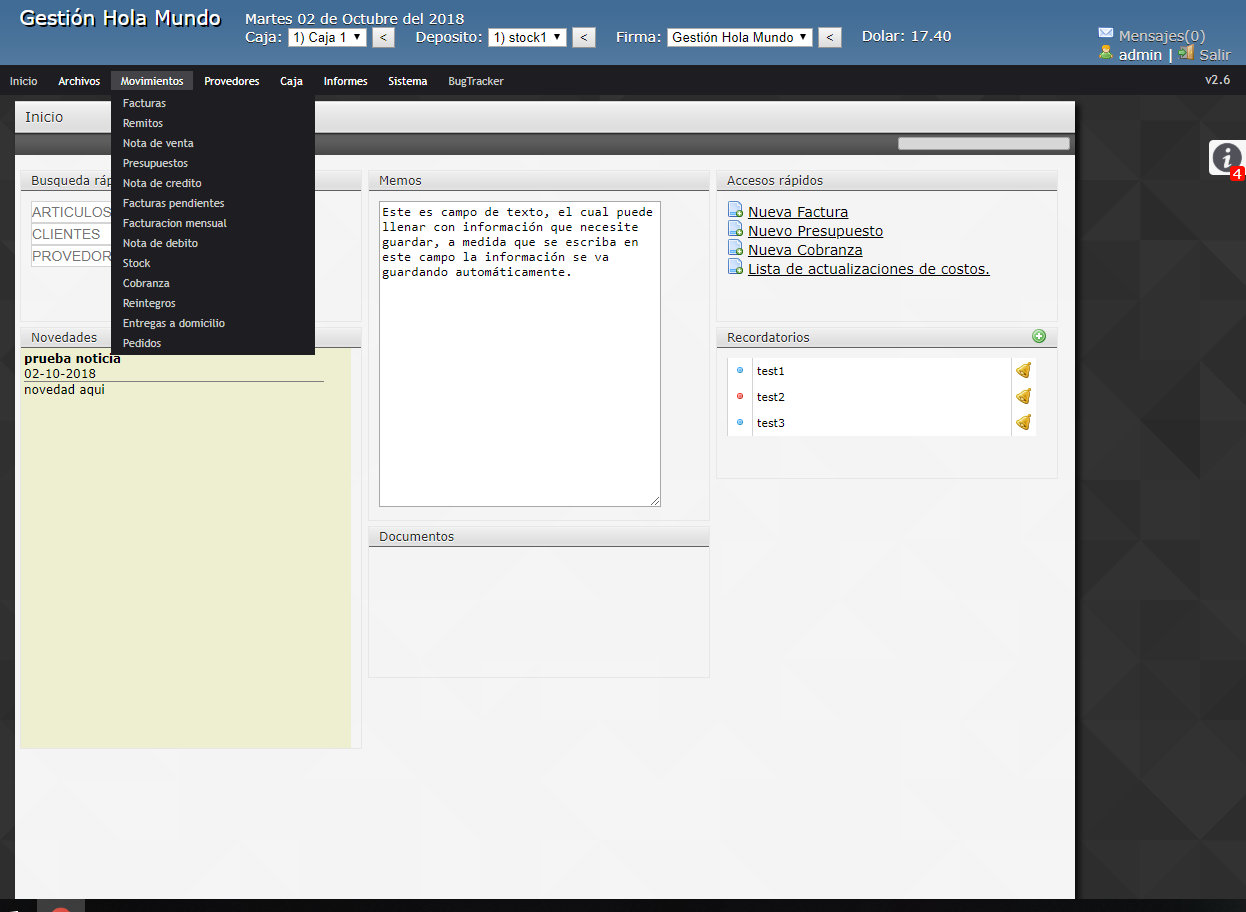This screenshot has width=1246, height=912.
Task: Click the bell icon for test2 reminder
Action: pyautogui.click(x=1023, y=397)
